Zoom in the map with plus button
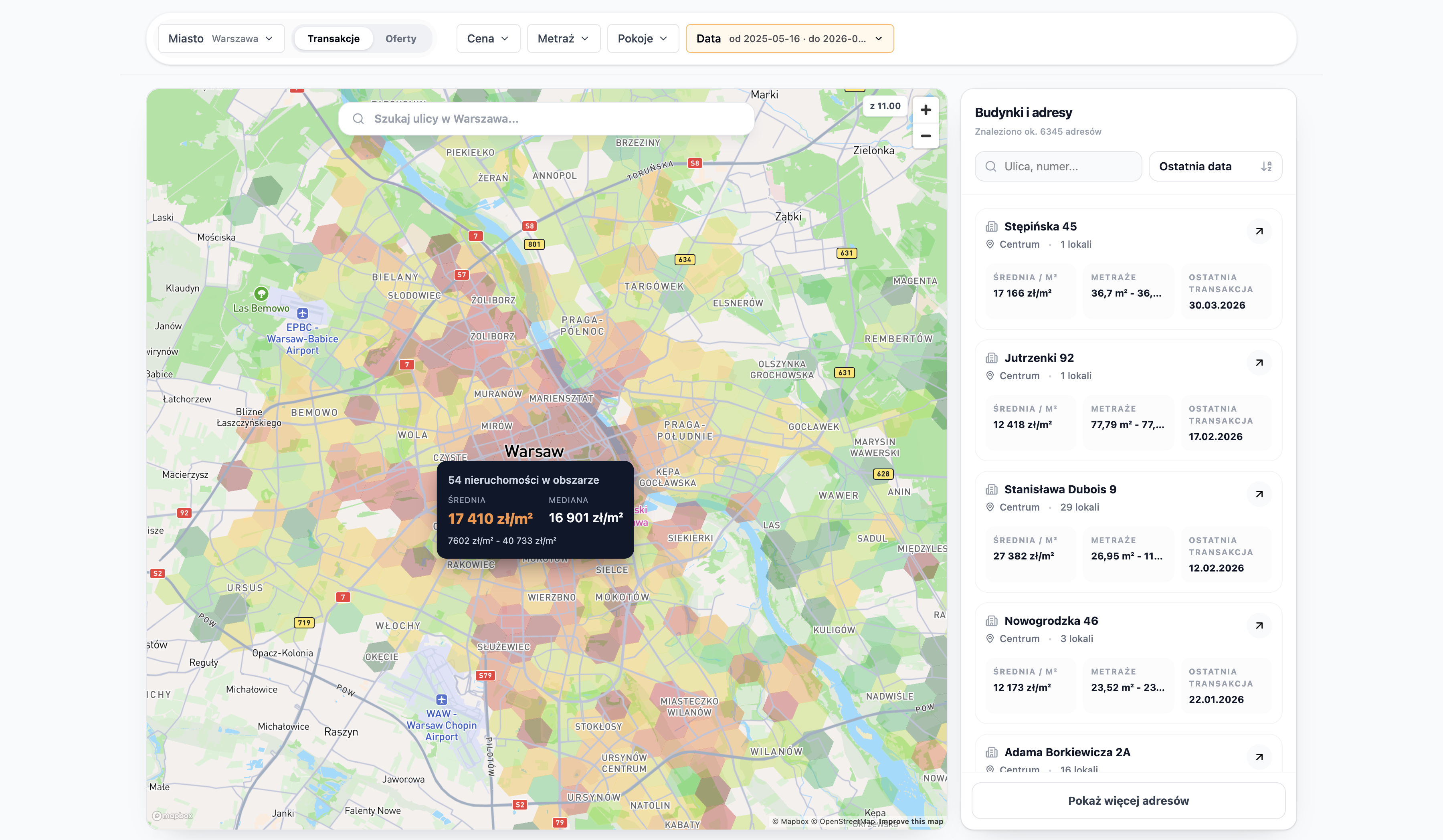Image resolution: width=1443 pixels, height=840 pixels. (x=926, y=110)
